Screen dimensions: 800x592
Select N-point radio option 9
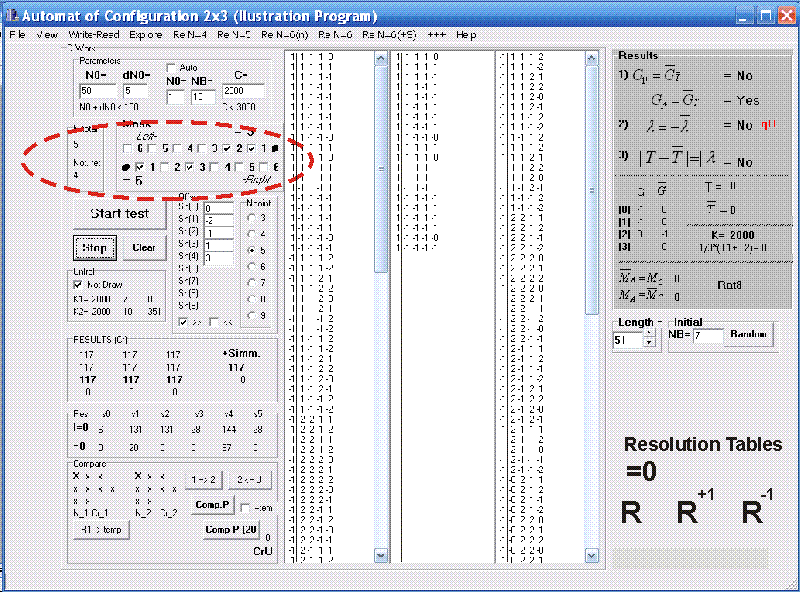[251, 315]
